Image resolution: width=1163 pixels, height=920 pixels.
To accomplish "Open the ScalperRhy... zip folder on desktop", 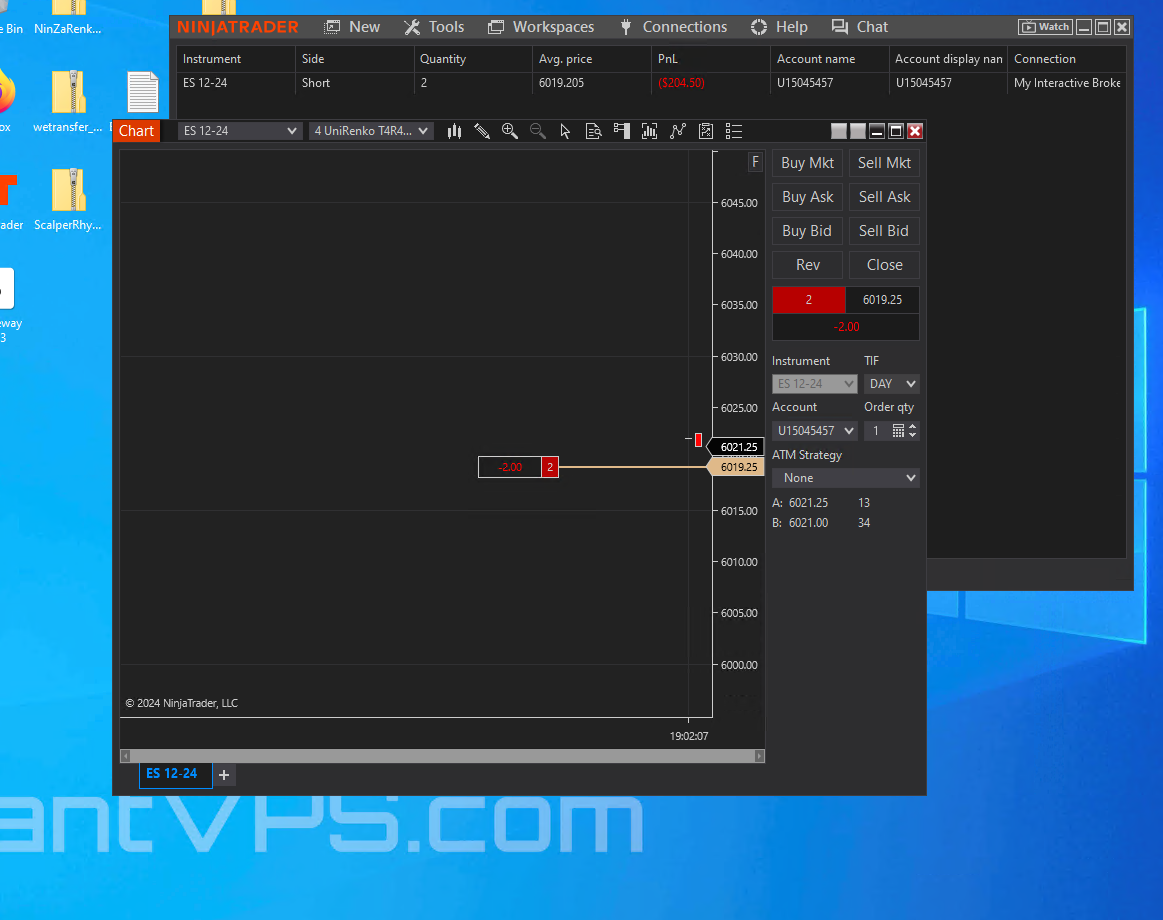I will tap(67, 200).
